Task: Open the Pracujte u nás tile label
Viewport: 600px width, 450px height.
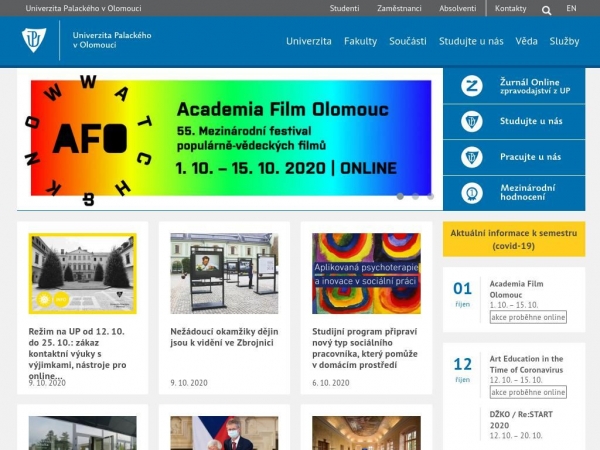Action: click(x=530, y=157)
